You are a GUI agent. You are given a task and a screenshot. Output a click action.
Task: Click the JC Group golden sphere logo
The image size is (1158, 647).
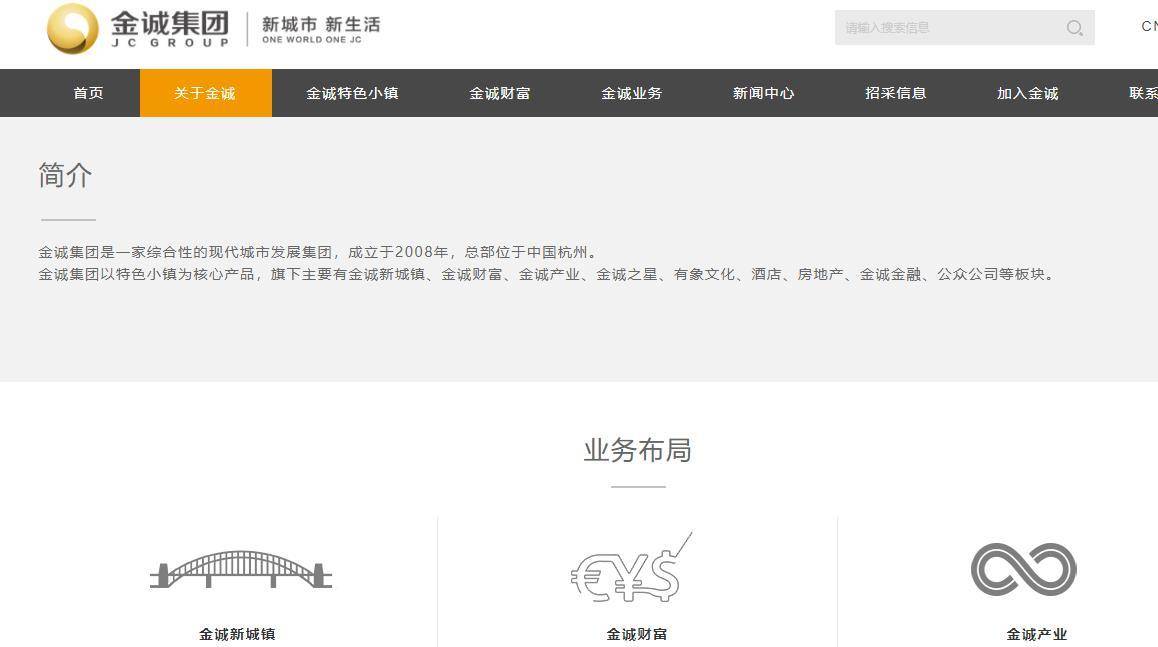pyautogui.click(x=70, y=28)
